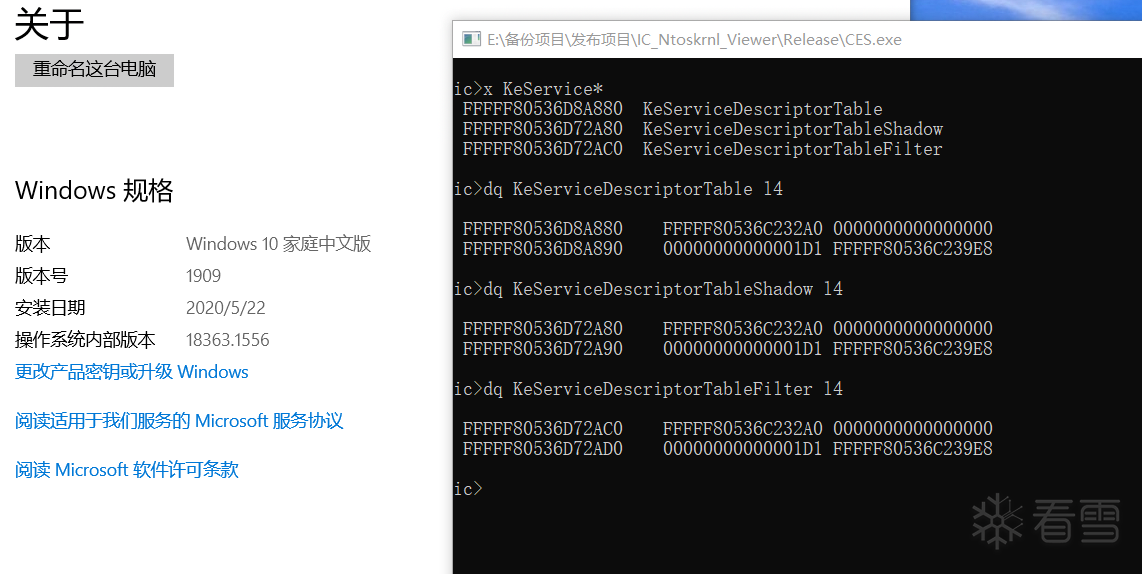Click the 1909 version number value
The height and width of the screenshot is (574, 1142).
(x=203, y=275)
